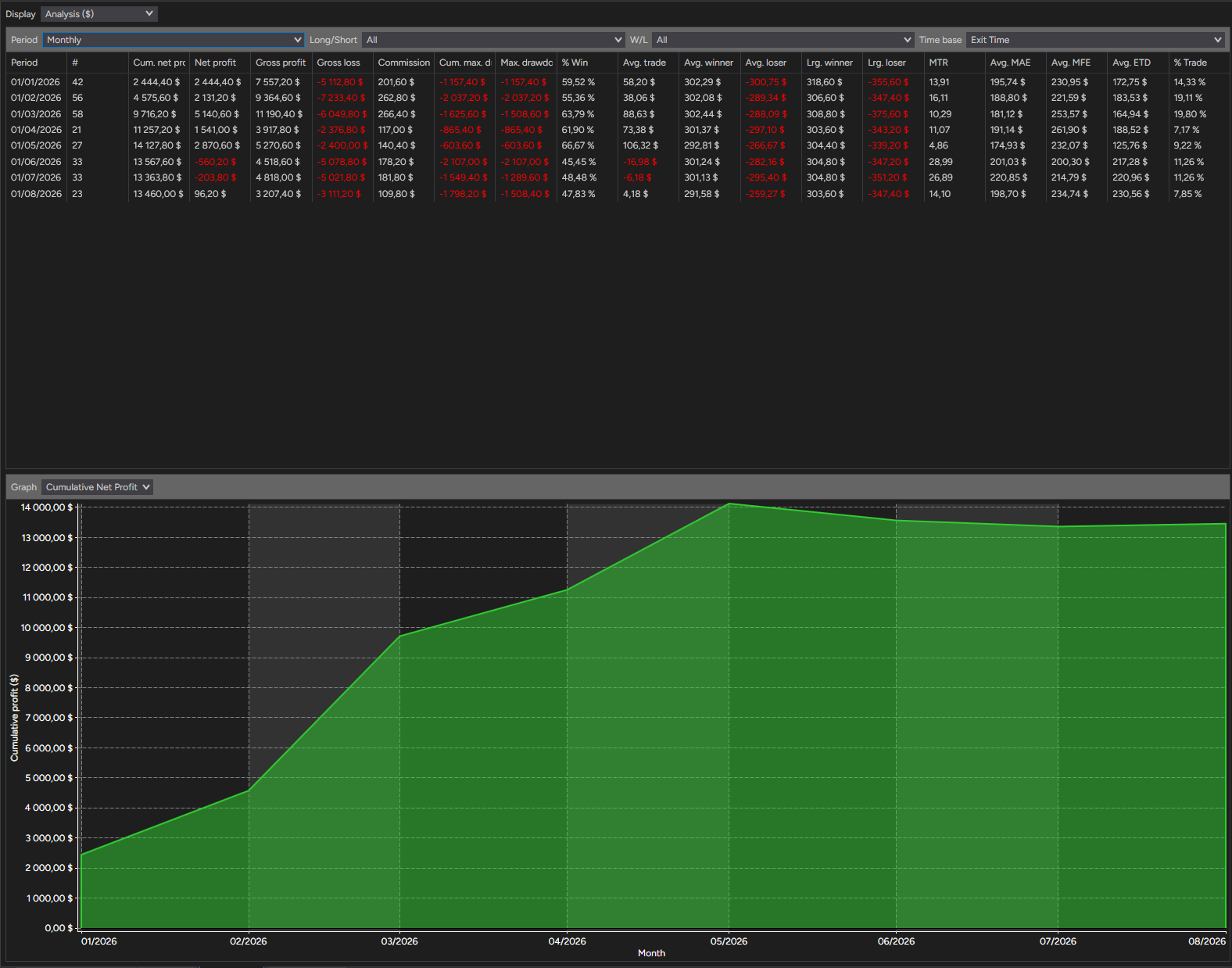Select the 01/01/2026 period row
The height and width of the screenshot is (968, 1232).
618,82
